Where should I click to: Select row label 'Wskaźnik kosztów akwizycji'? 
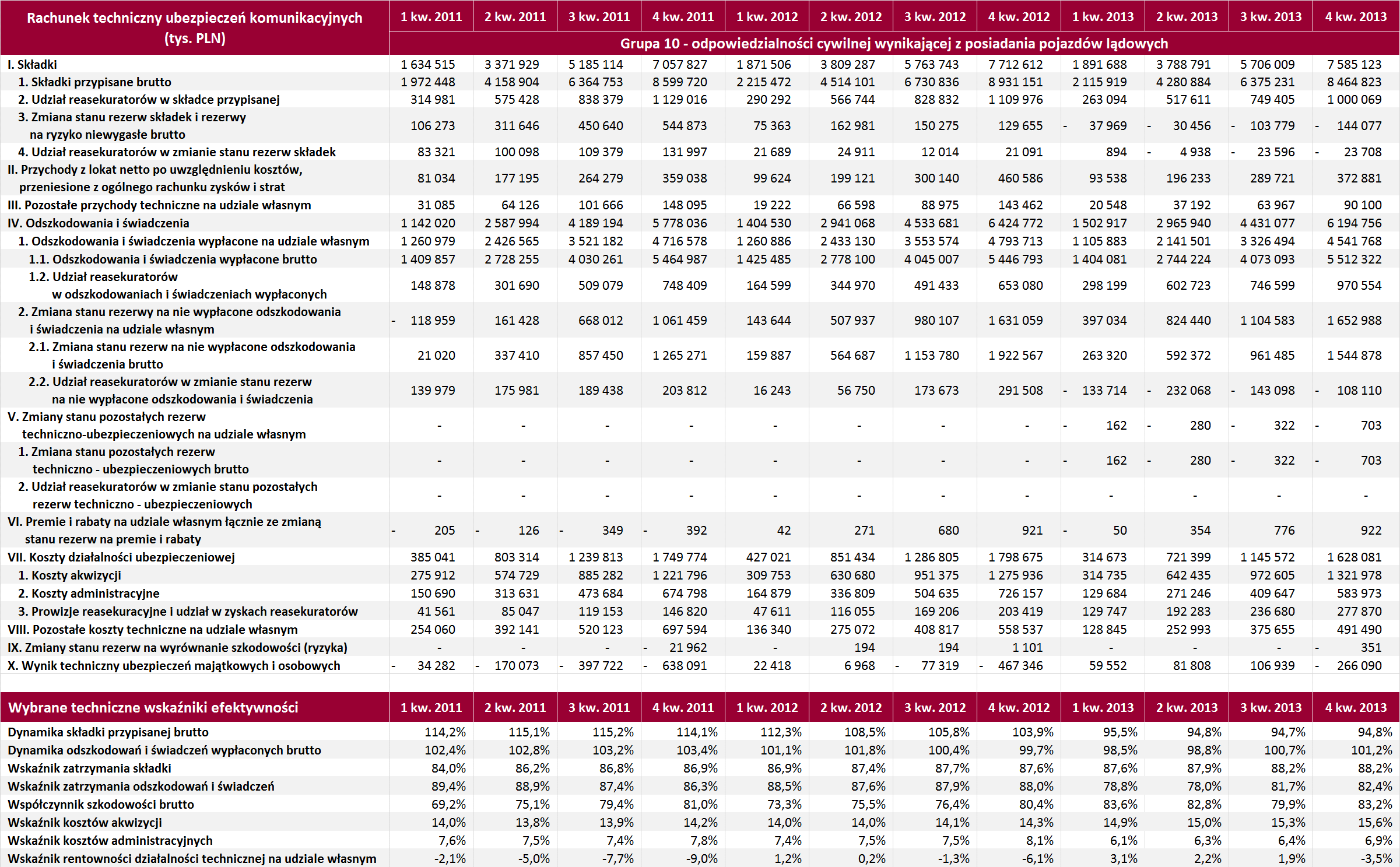click(x=85, y=823)
